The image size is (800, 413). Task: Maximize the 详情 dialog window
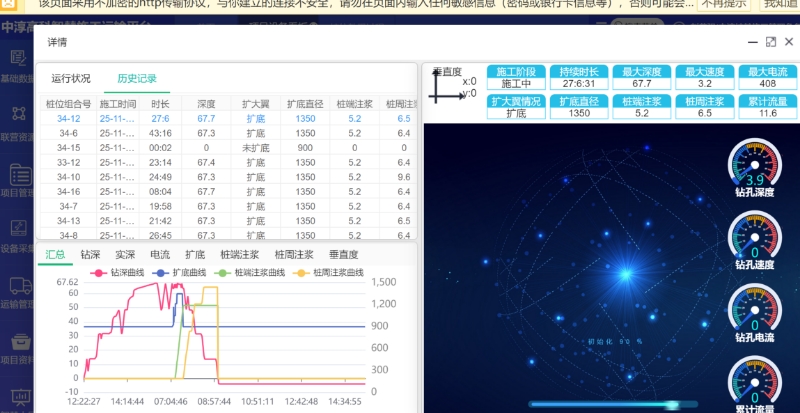coord(770,42)
